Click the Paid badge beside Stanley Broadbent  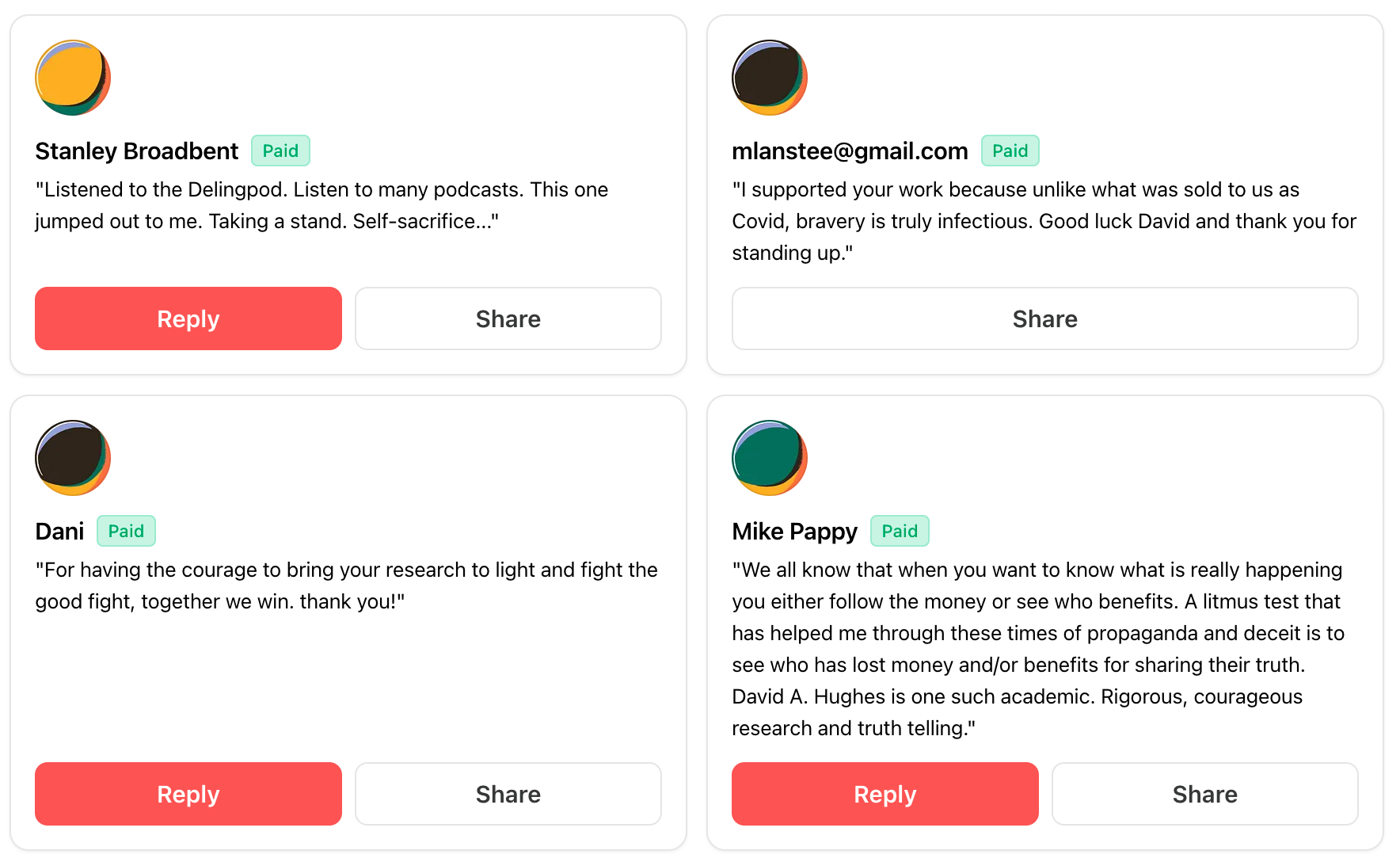(x=280, y=151)
